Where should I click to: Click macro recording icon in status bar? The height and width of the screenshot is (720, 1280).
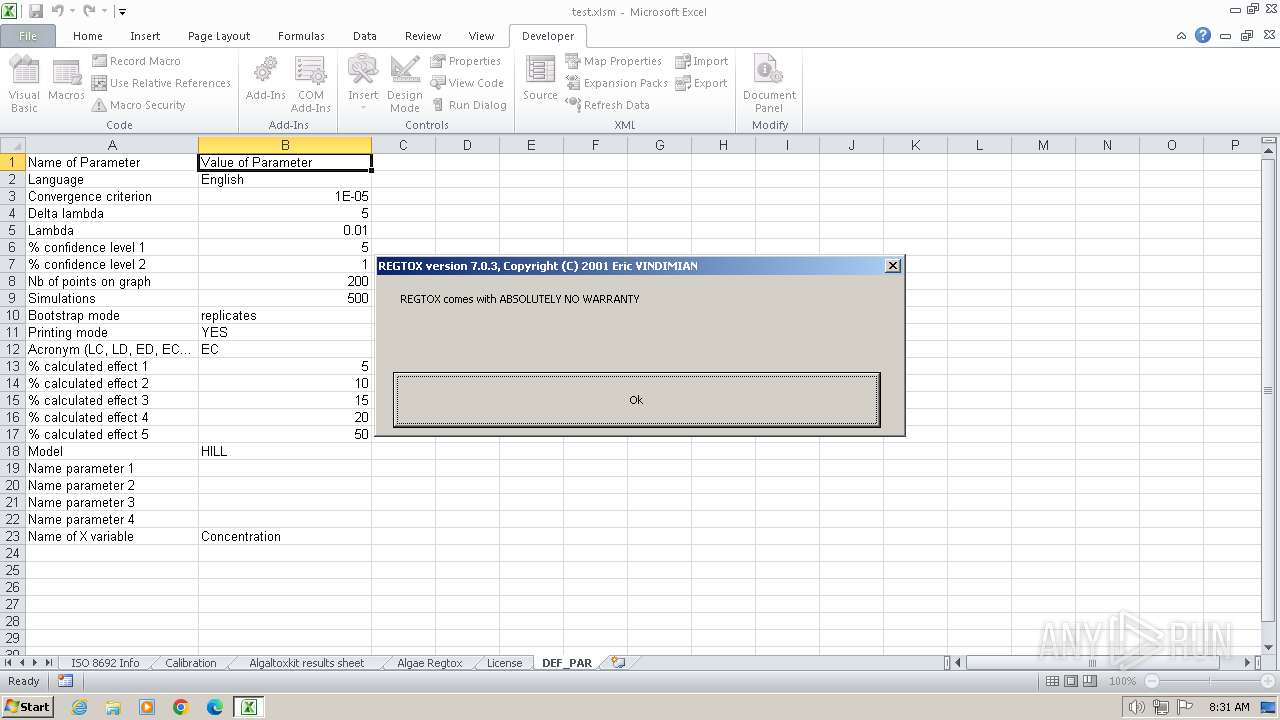point(65,681)
